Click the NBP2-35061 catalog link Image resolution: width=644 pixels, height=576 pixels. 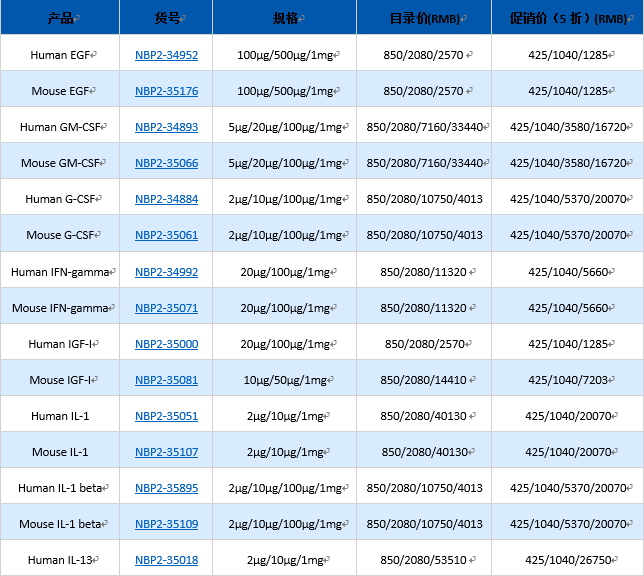click(x=166, y=235)
